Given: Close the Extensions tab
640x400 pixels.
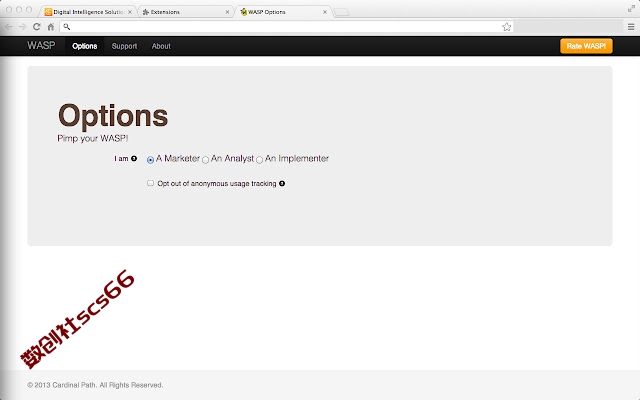Looking at the screenshot, I should click(x=227, y=12).
